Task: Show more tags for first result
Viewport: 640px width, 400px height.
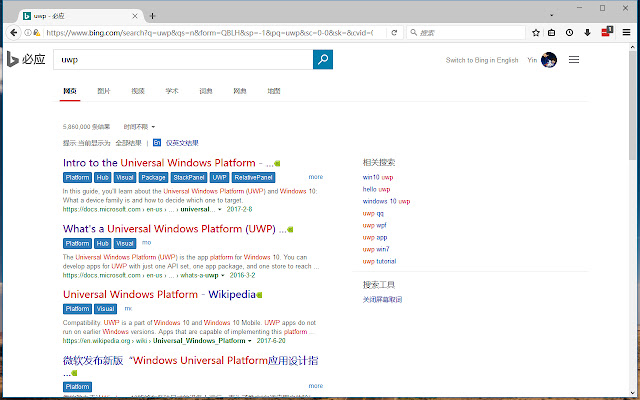Action: [316, 177]
